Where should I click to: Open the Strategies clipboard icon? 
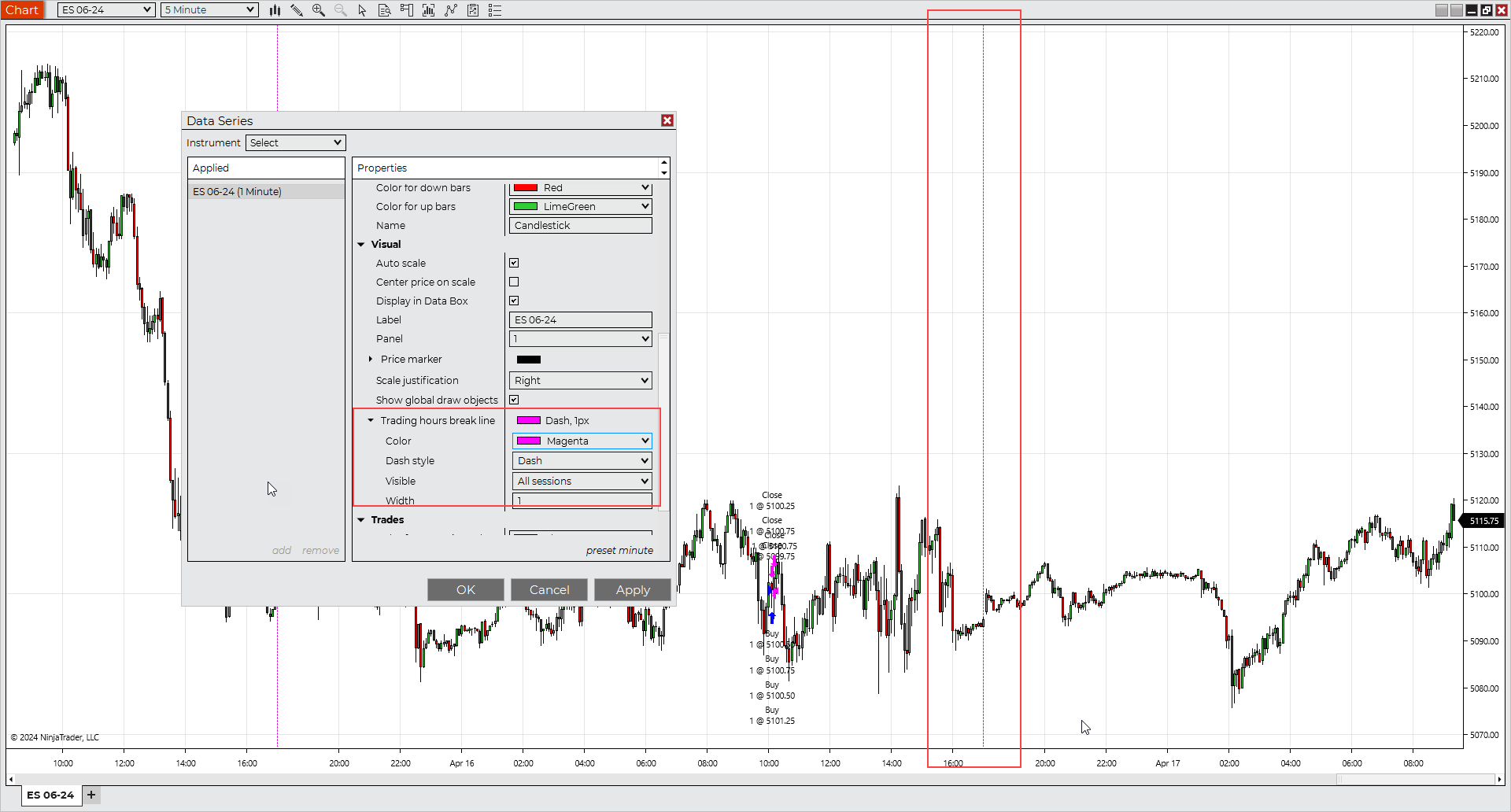473,10
